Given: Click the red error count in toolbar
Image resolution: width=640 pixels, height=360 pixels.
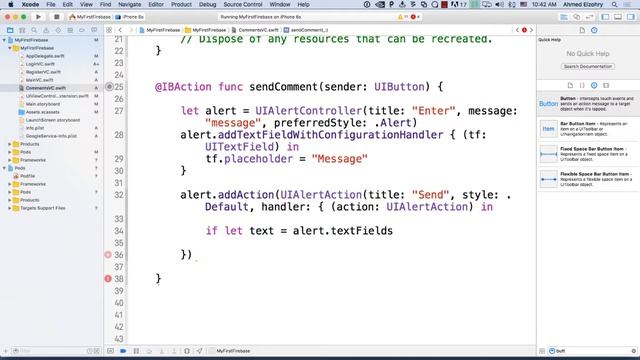Looking at the screenshot, I should (415, 17).
